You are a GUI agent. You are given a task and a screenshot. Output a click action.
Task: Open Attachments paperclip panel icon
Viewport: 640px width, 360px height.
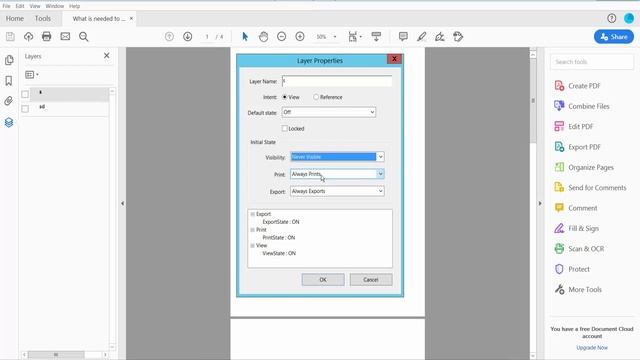tap(9, 101)
